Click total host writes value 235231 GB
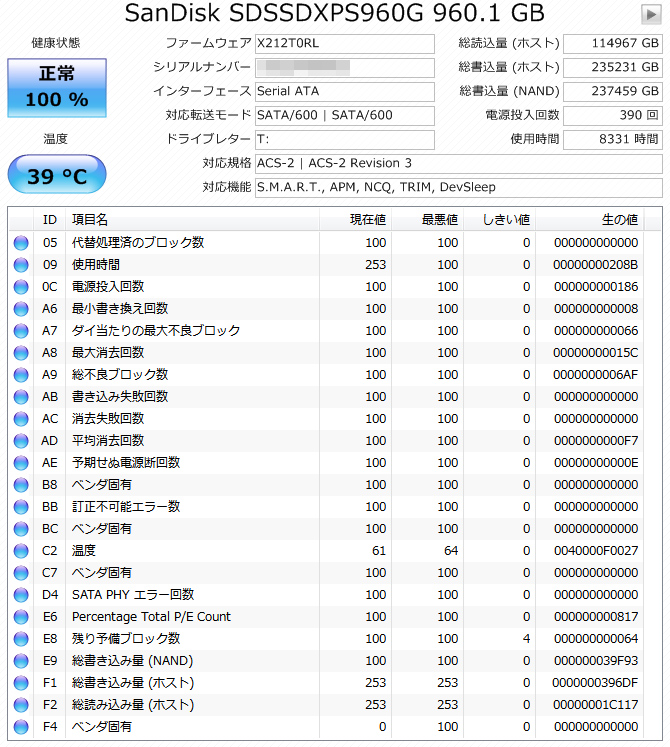The image size is (670, 747). (612, 67)
